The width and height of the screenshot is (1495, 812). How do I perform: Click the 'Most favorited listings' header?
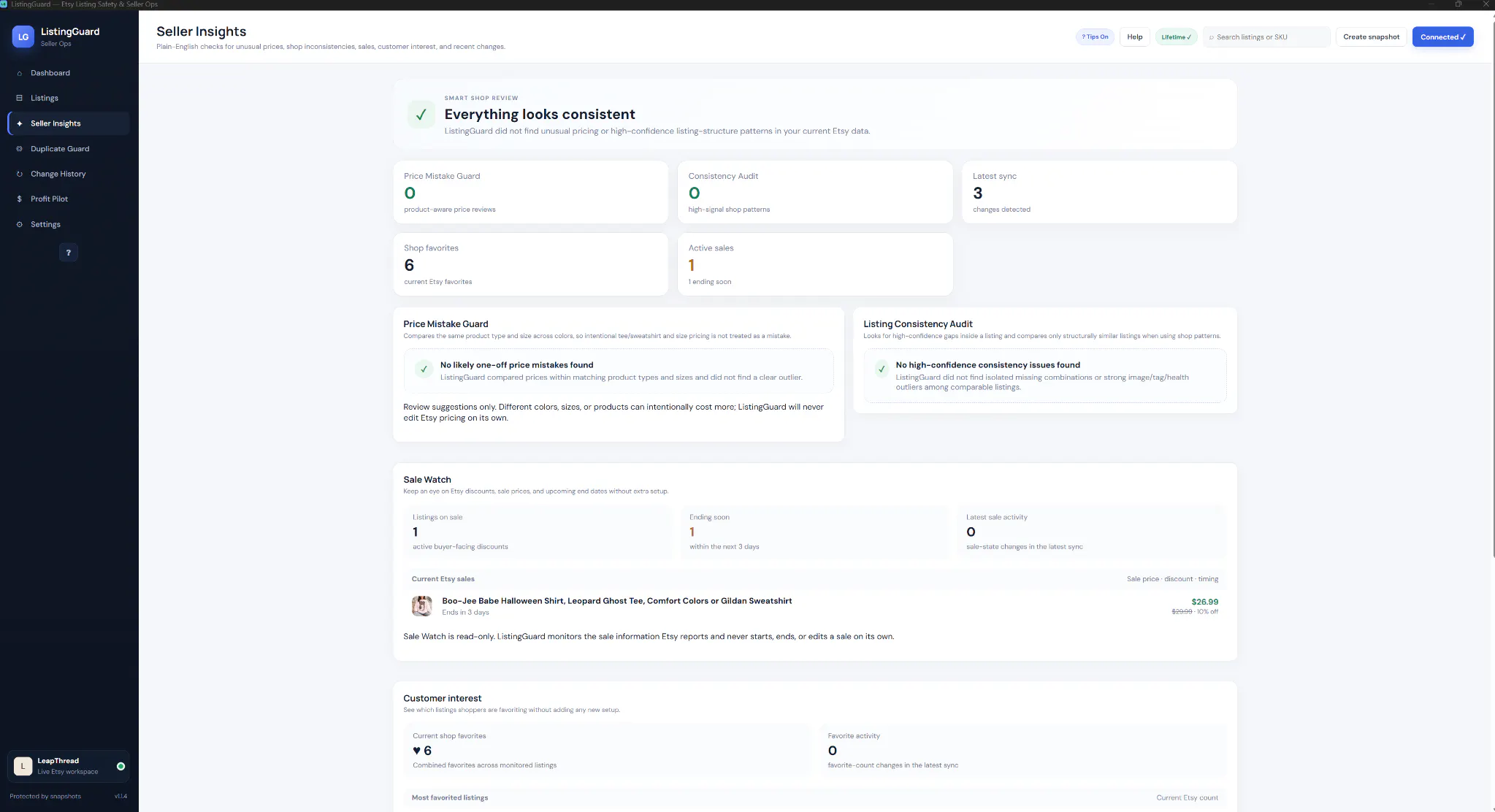click(x=450, y=797)
